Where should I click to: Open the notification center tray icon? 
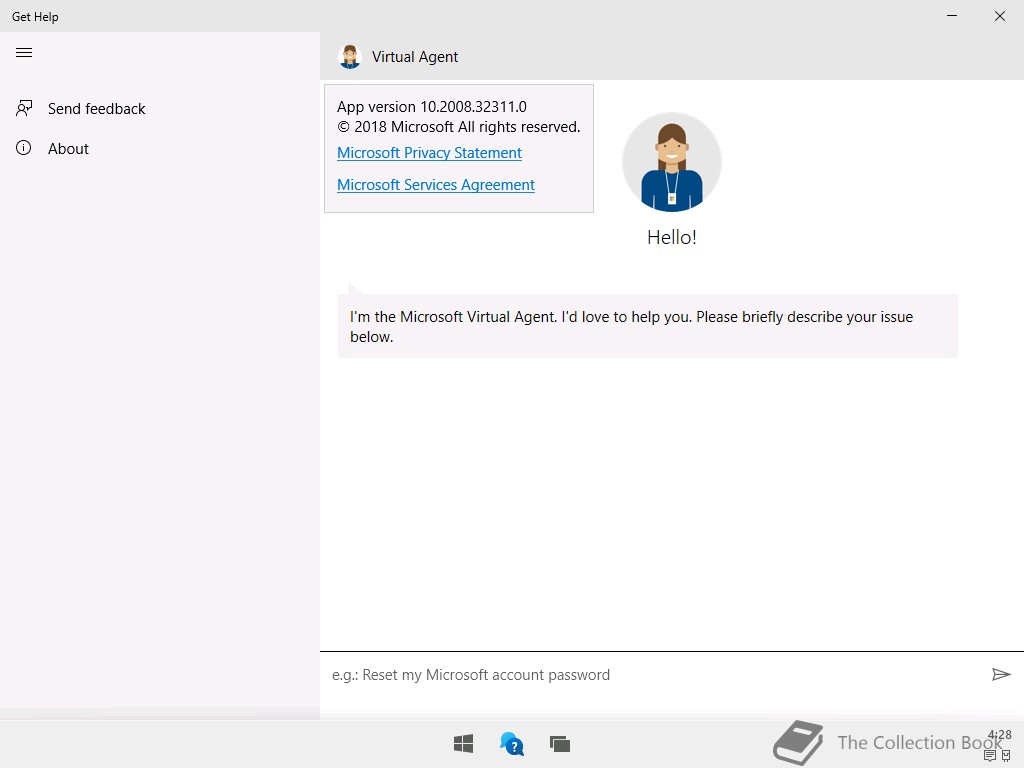990,756
